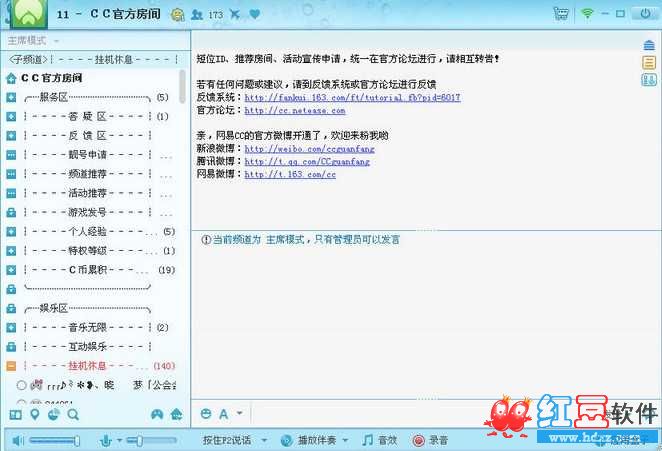Open the orange notes list icon at right edge
662x451 pixels.
[x=649, y=62]
